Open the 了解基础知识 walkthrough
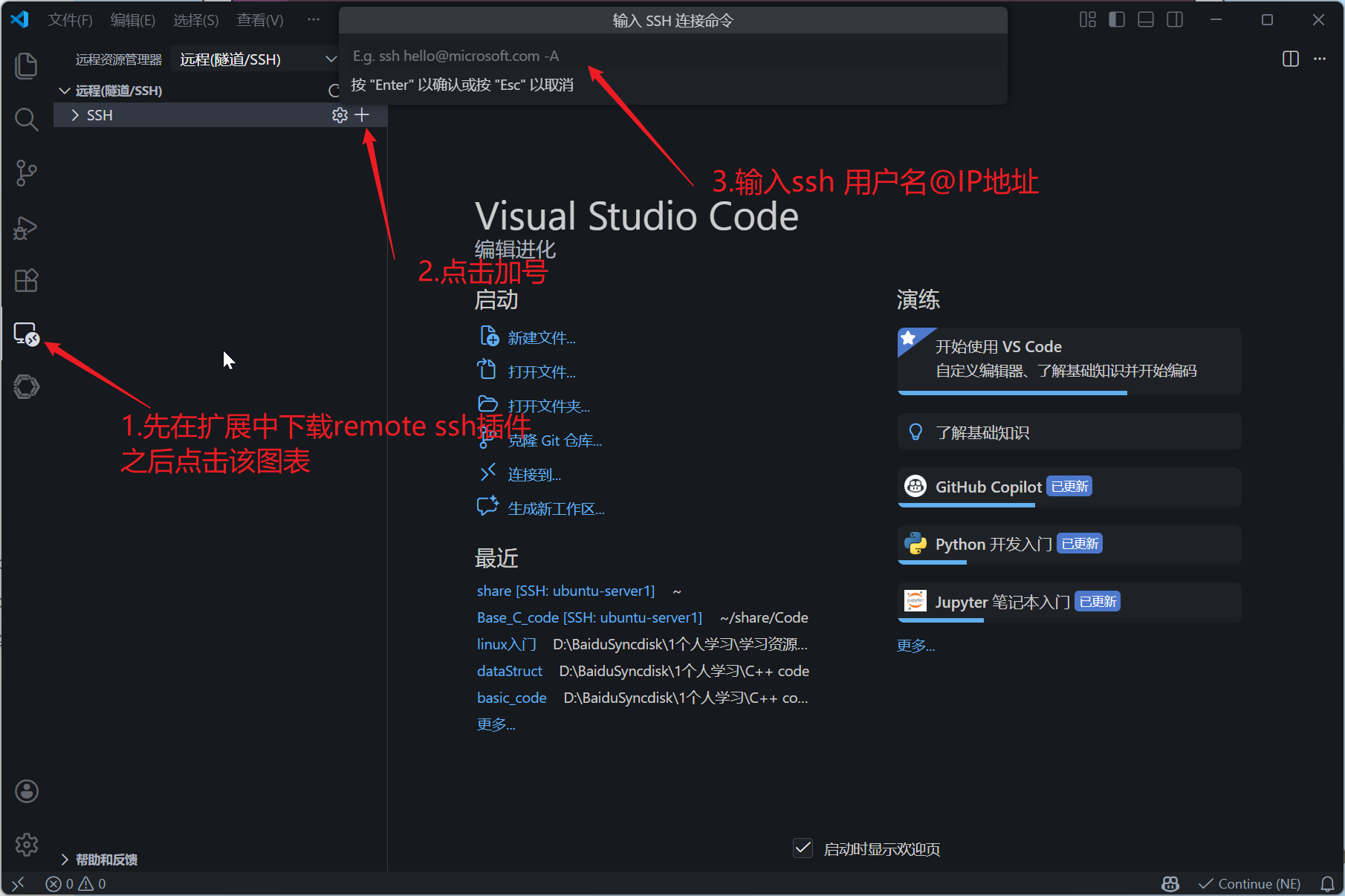Viewport: 1345px width, 896px height. [x=1069, y=432]
